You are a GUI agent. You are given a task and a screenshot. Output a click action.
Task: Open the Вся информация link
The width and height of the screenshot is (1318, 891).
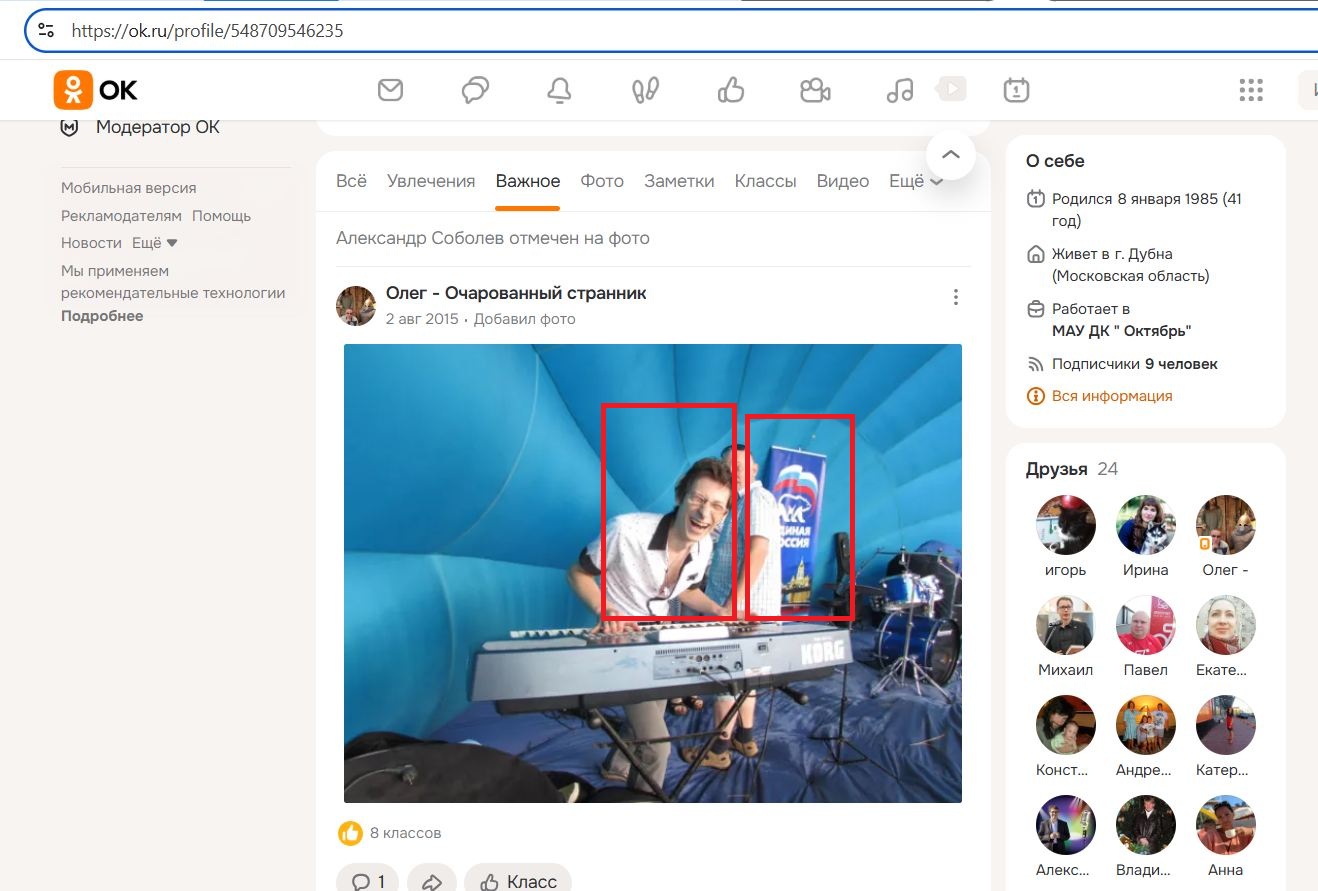[x=1111, y=396]
